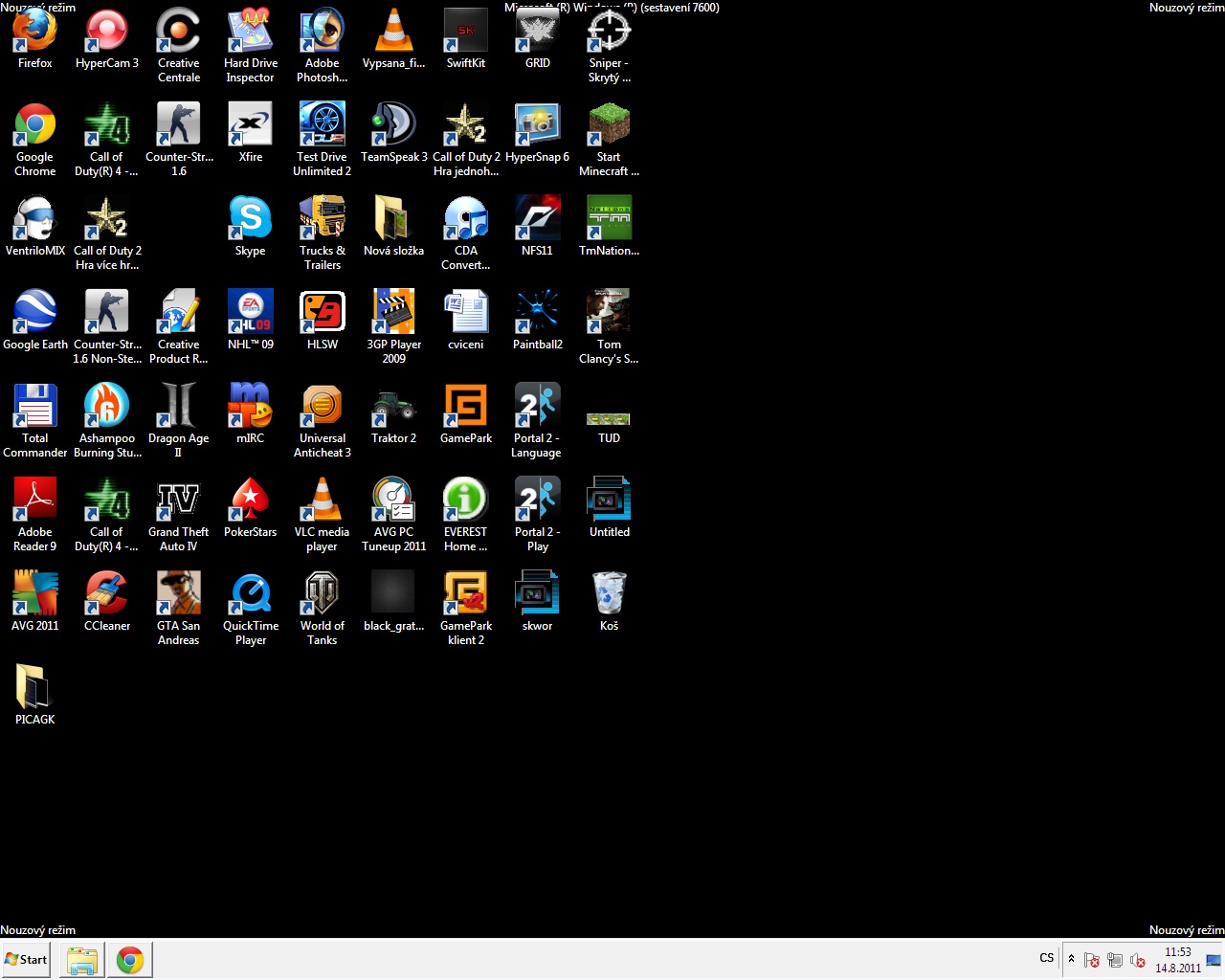Select the Dragon Age II icon
The width and height of the screenshot is (1225, 980).
[179, 421]
